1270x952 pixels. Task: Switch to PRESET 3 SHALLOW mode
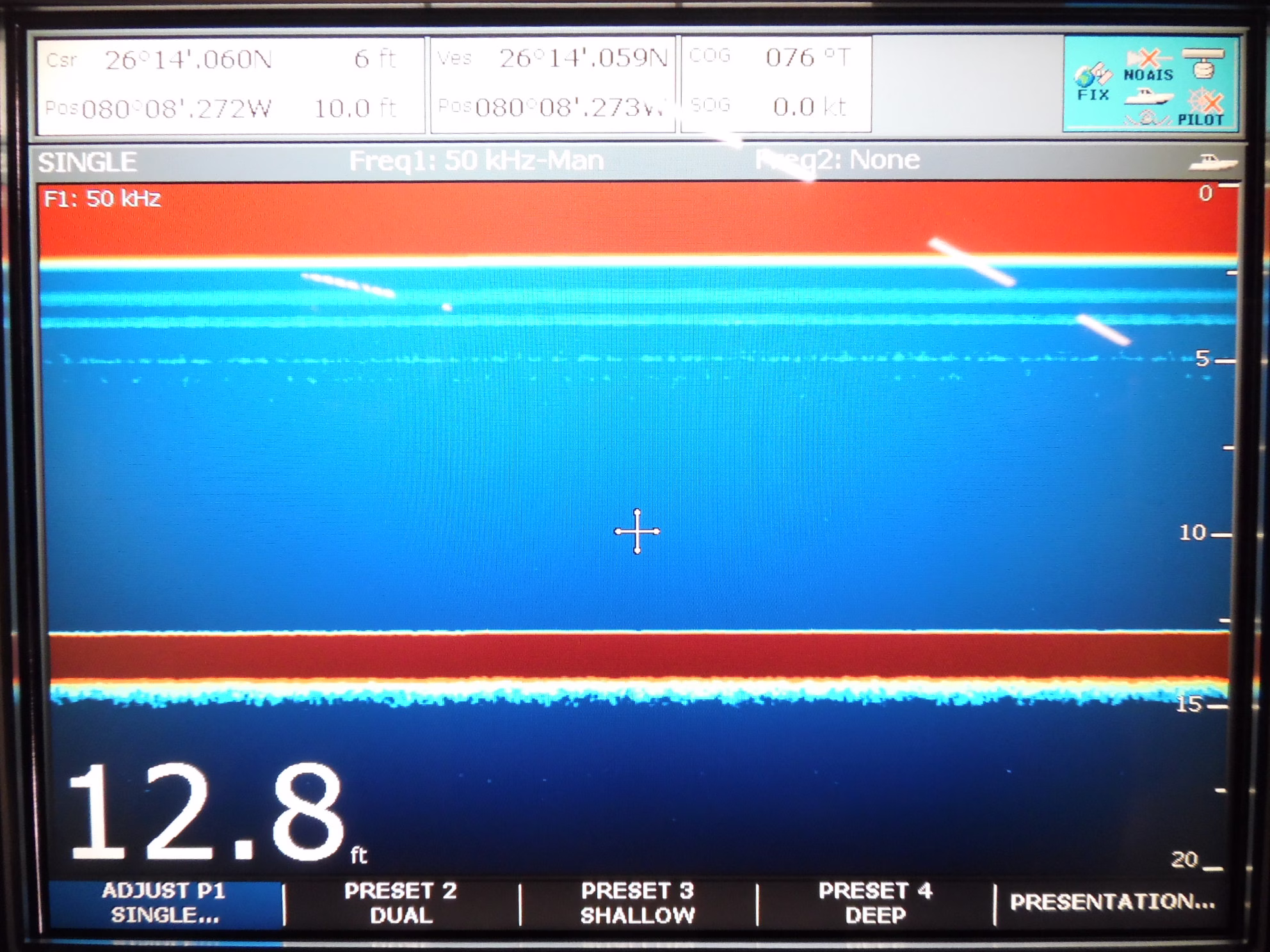[638, 903]
